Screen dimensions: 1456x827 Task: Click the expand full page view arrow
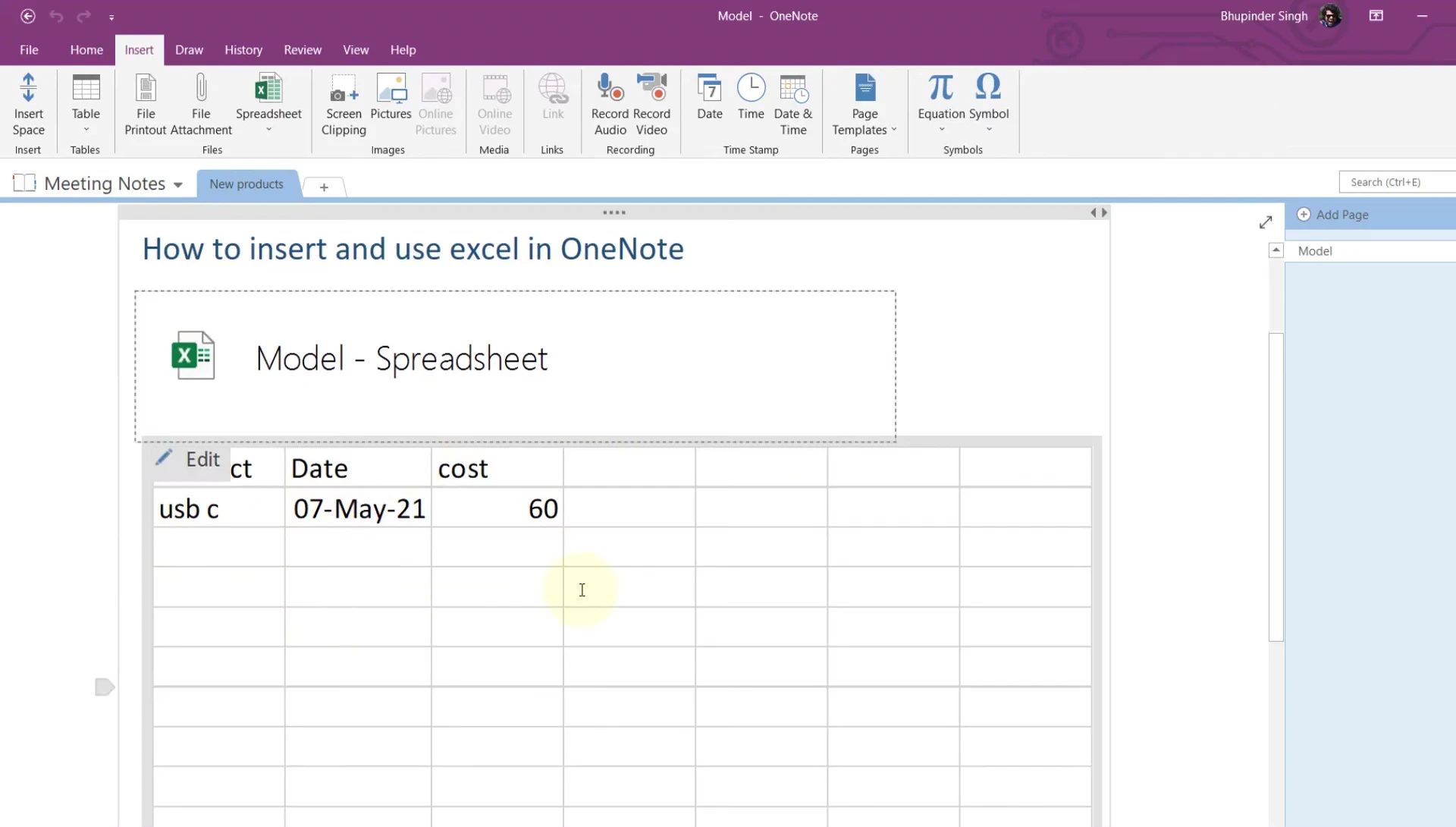1266,222
